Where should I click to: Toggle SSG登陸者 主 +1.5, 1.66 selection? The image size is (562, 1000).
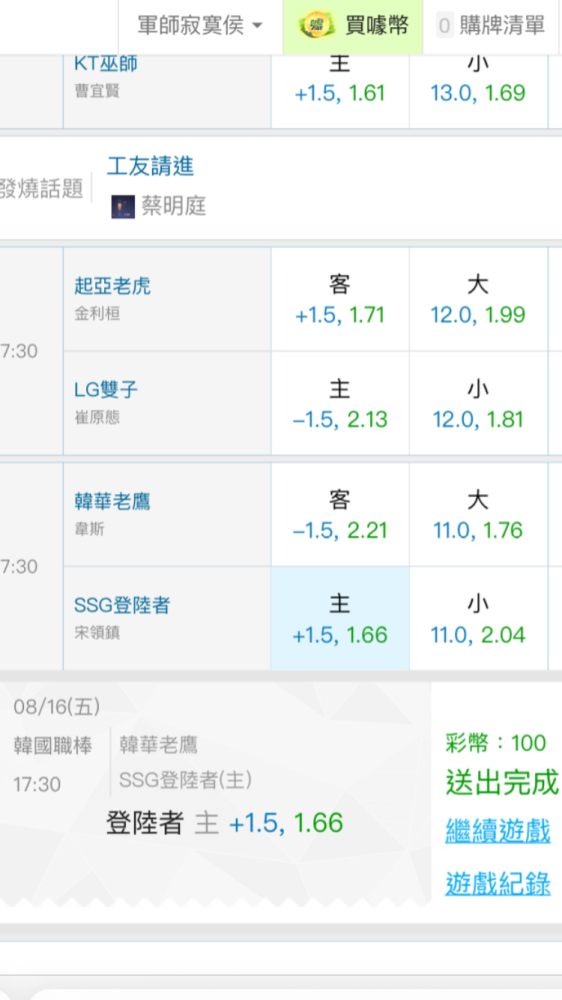[340, 619]
